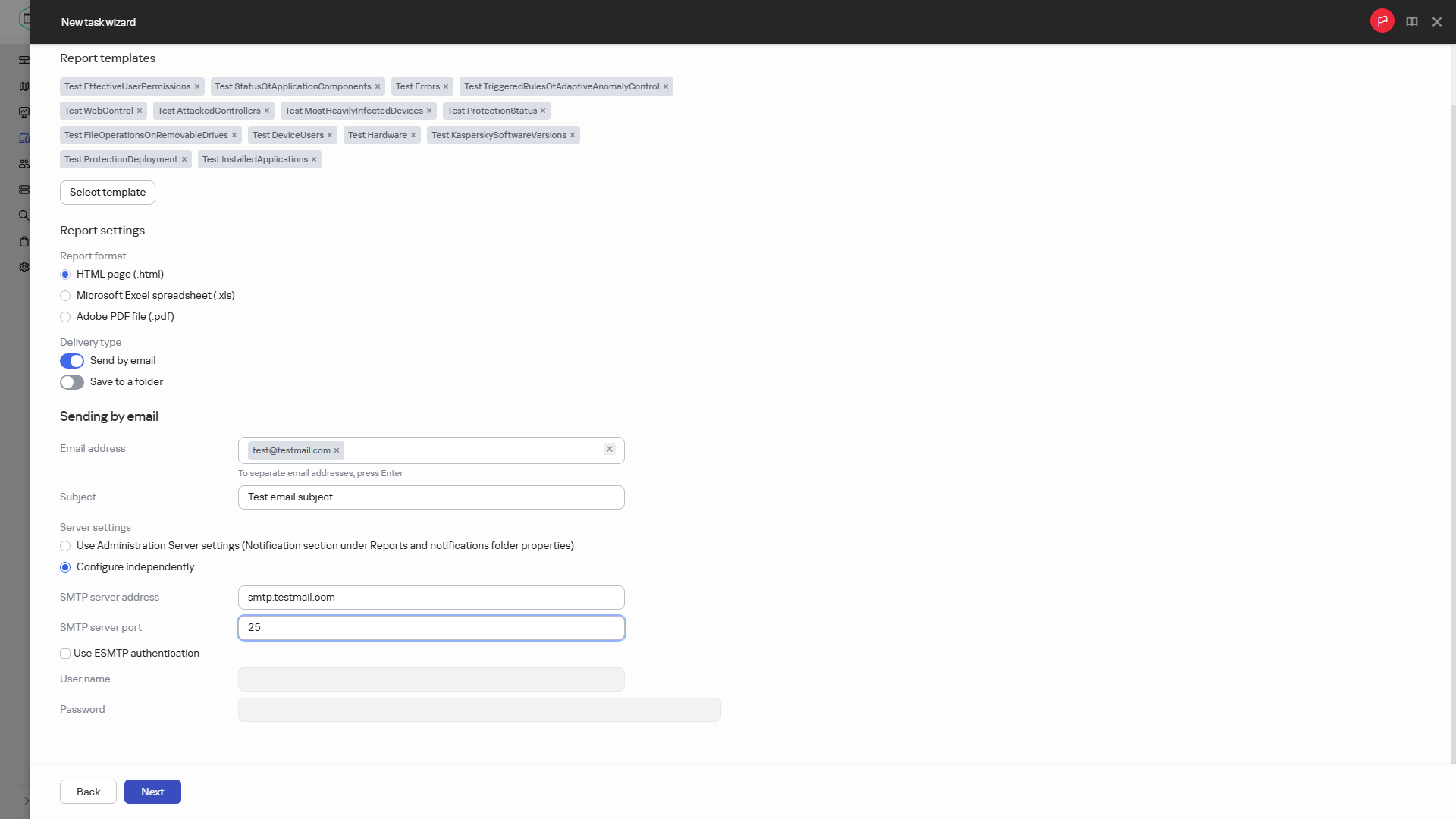Remove Test MostHeavilyInfectedDevices tag

tap(429, 111)
